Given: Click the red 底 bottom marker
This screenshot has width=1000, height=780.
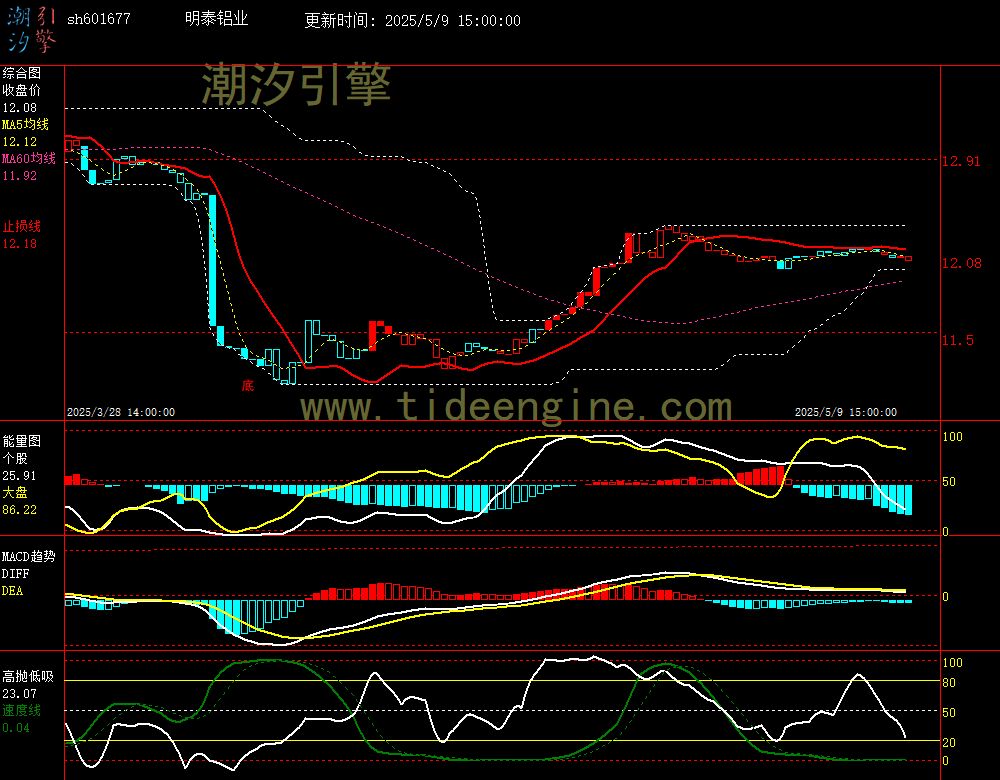Looking at the screenshot, I should [x=247, y=385].
